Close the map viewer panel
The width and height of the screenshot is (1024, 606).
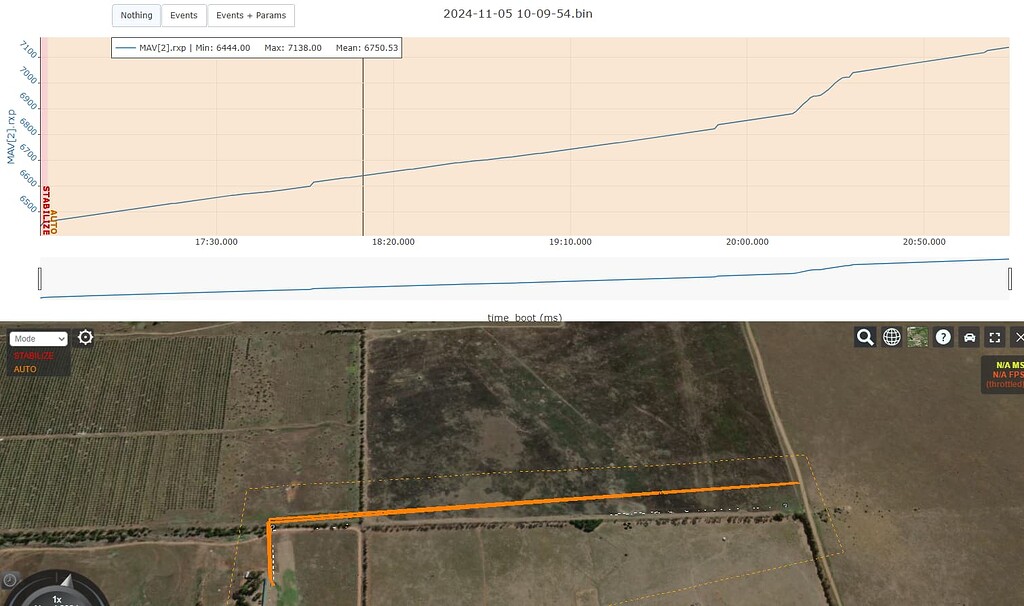[x=1017, y=337]
